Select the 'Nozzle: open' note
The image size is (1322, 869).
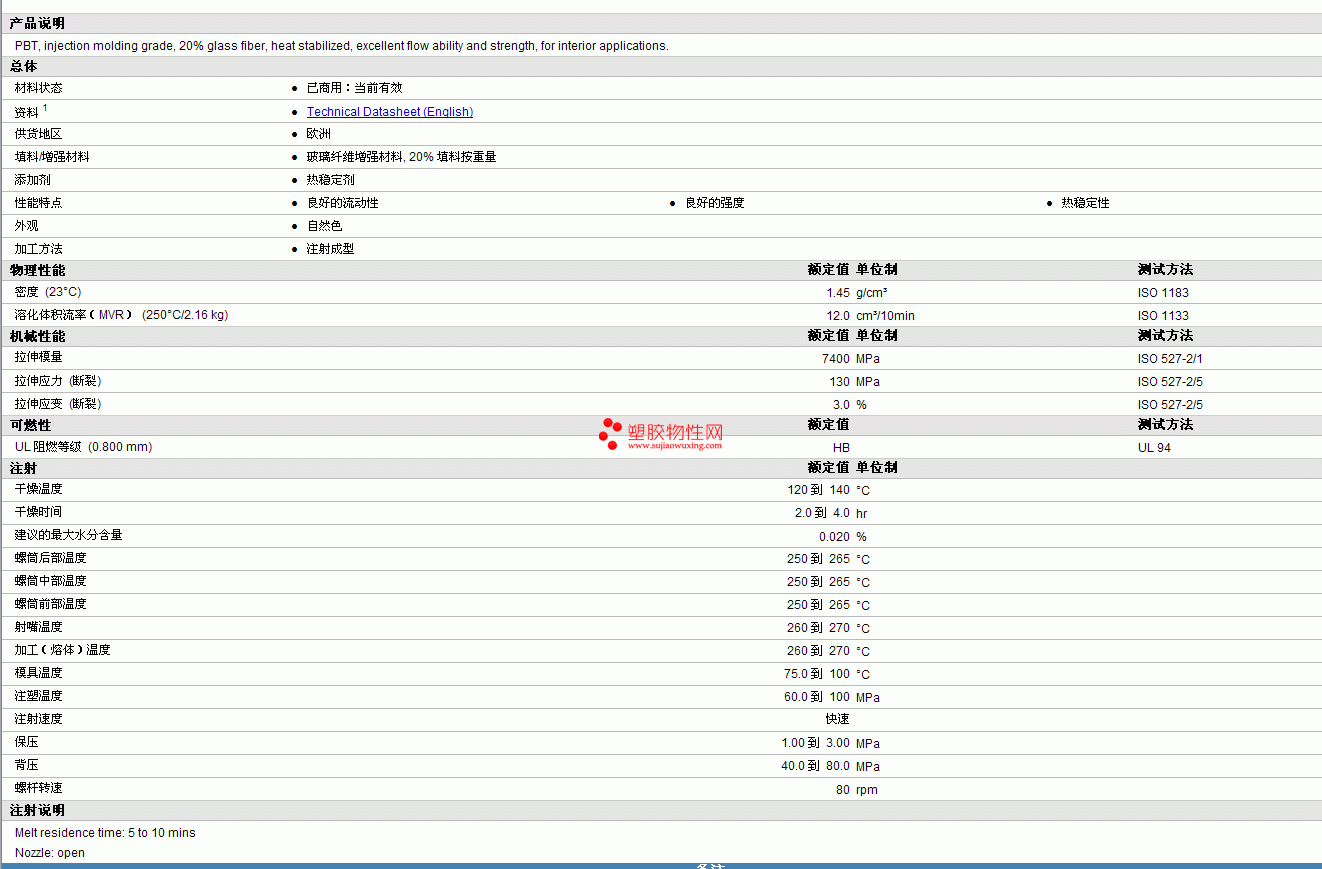50,853
